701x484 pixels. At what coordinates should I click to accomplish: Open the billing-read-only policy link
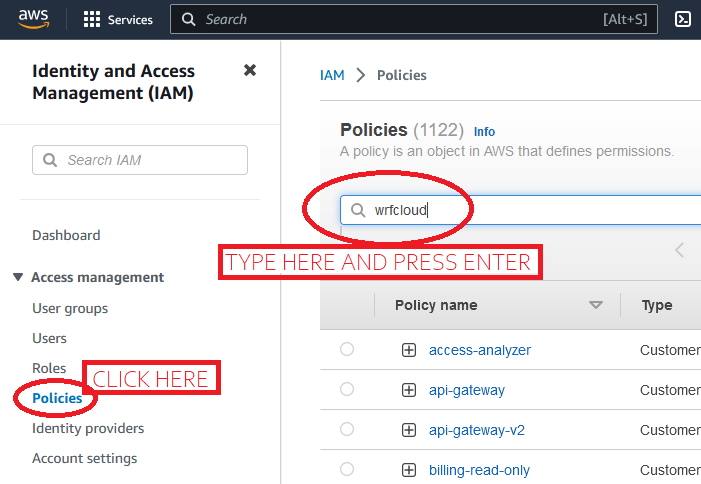[x=479, y=470]
